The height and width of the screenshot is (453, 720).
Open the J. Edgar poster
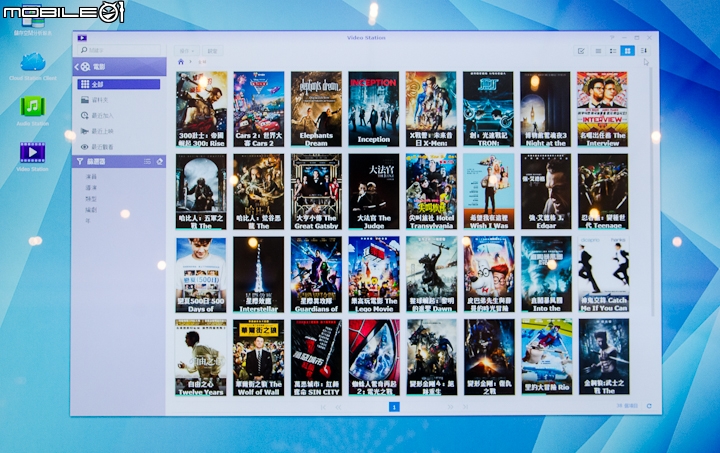click(546, 191)
